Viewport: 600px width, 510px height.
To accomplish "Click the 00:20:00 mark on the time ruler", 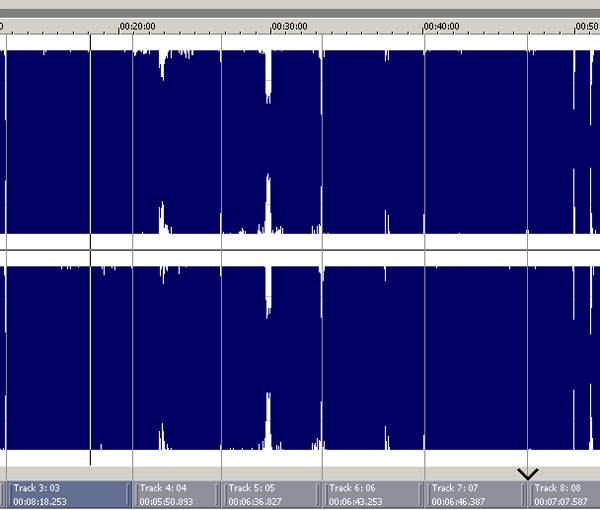I will (137, 26).
